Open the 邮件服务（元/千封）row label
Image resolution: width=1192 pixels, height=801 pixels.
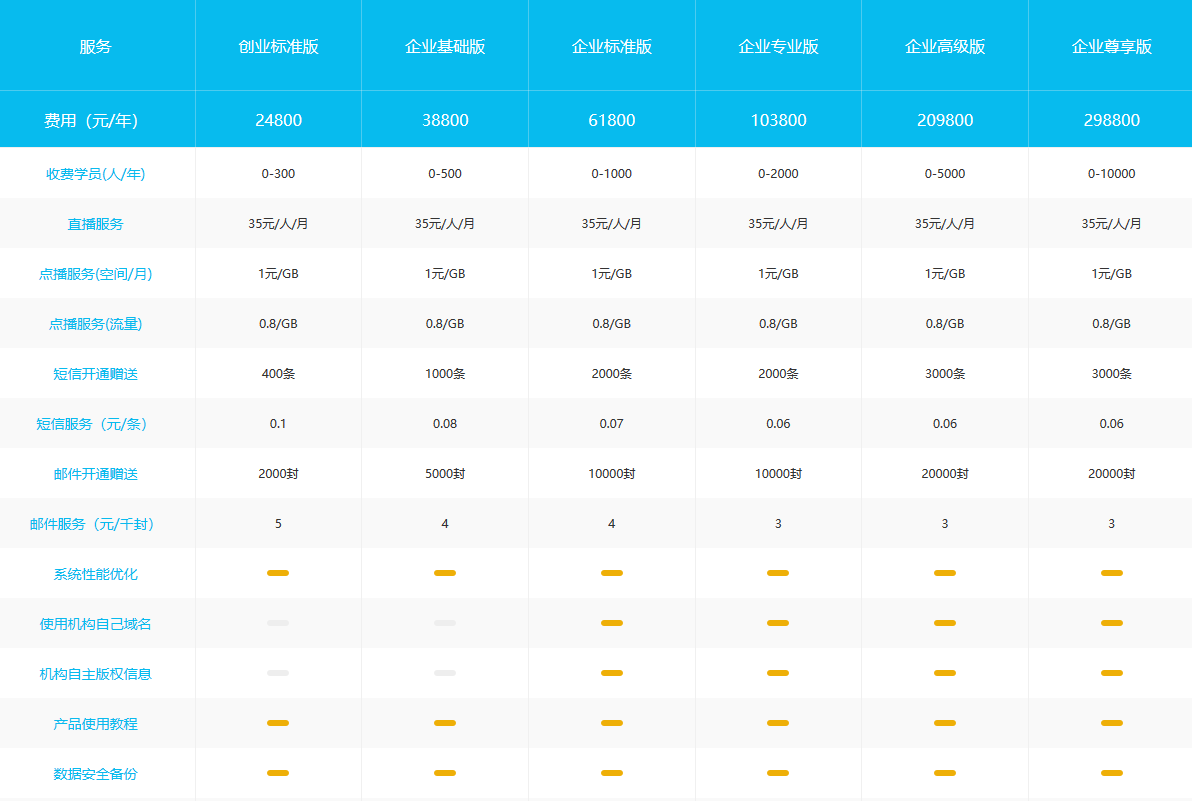pos(91,524)
